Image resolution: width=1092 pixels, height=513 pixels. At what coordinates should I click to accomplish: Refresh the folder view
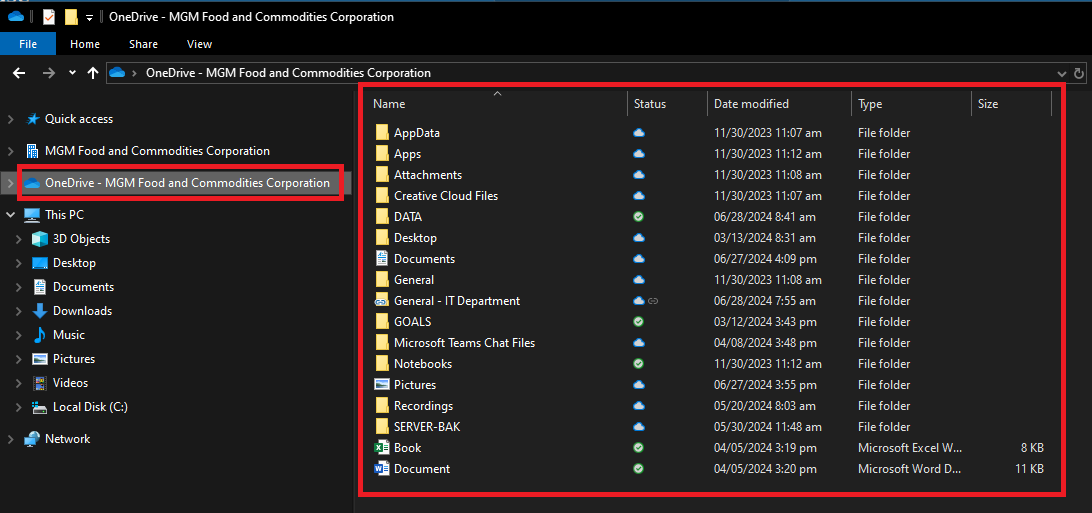click(1079, 73)
